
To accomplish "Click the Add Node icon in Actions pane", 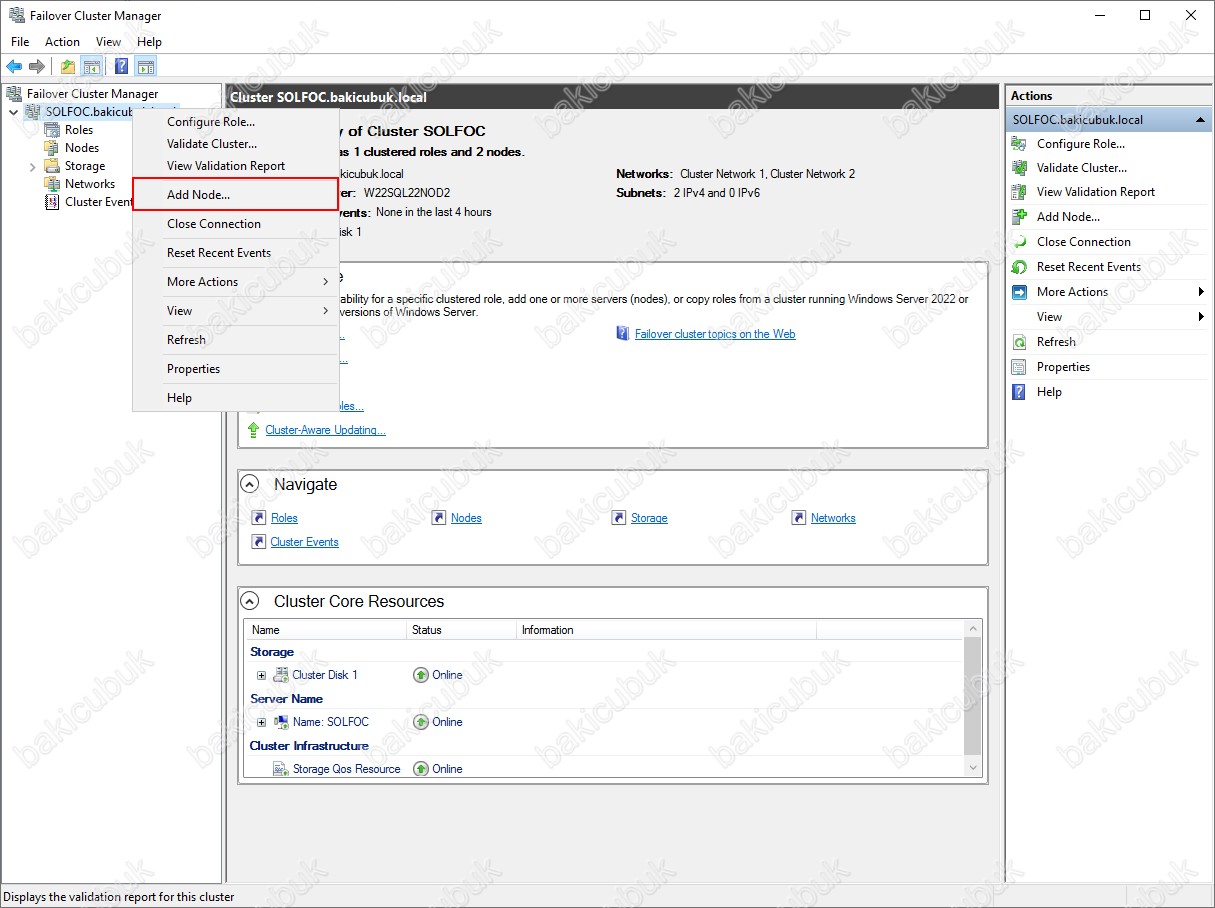I will click(x=1019, y=217).
